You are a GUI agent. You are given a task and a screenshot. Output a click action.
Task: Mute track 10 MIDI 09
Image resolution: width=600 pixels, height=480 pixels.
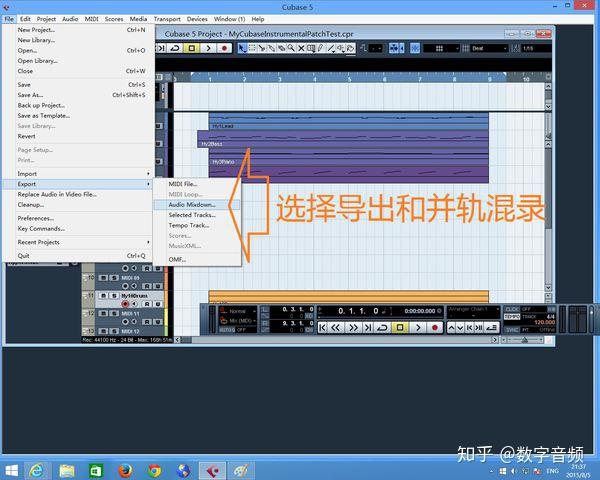tap(103, 278)
